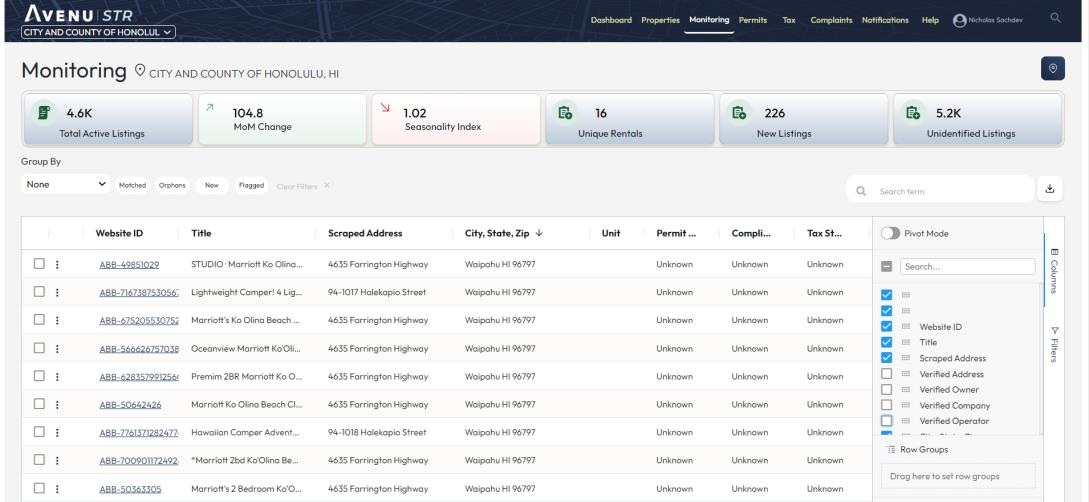Enable the Verified Company column checkbox
The image size is (1089, 502).
[x=886, y=405]
